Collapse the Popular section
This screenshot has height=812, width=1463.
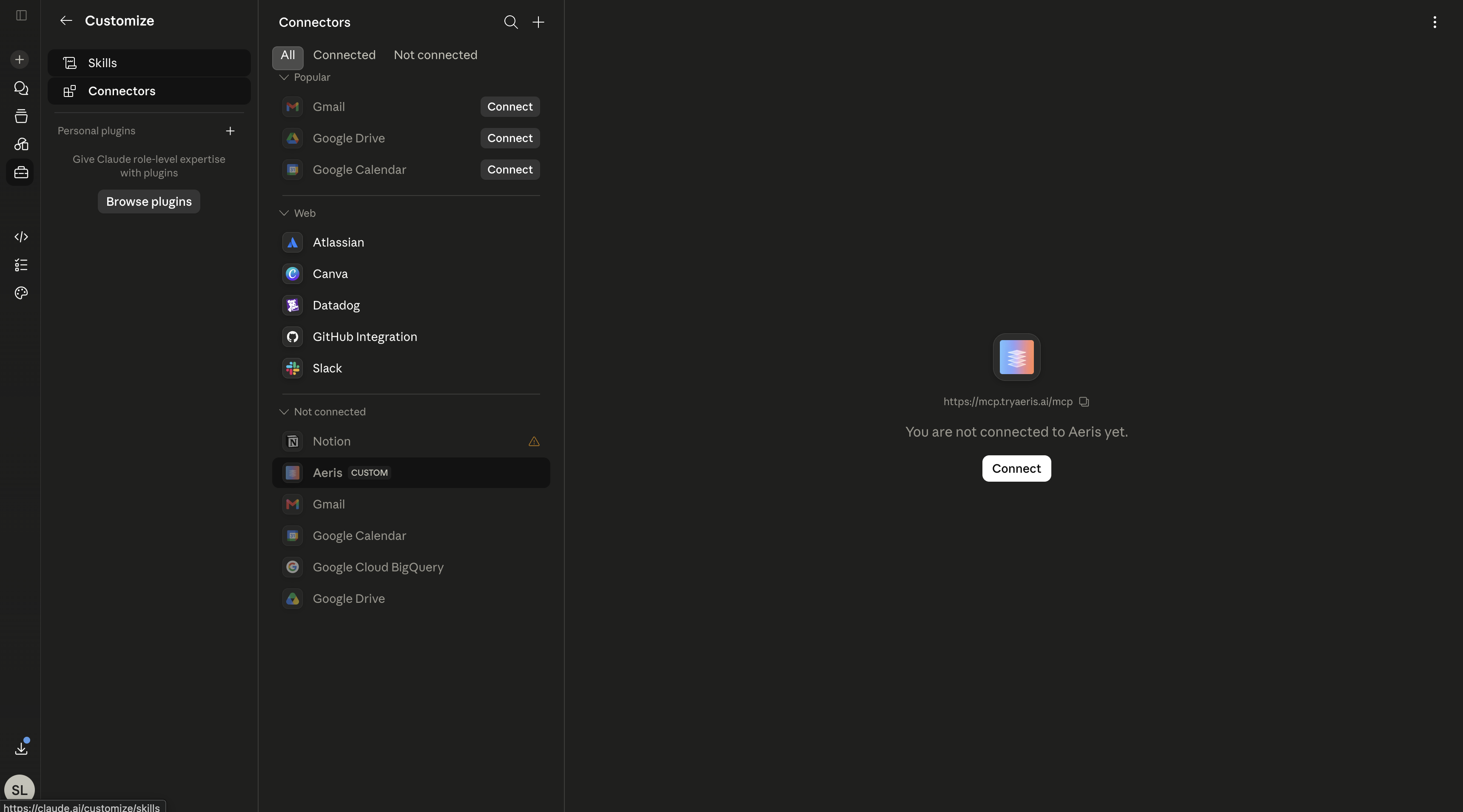point(284,77)
